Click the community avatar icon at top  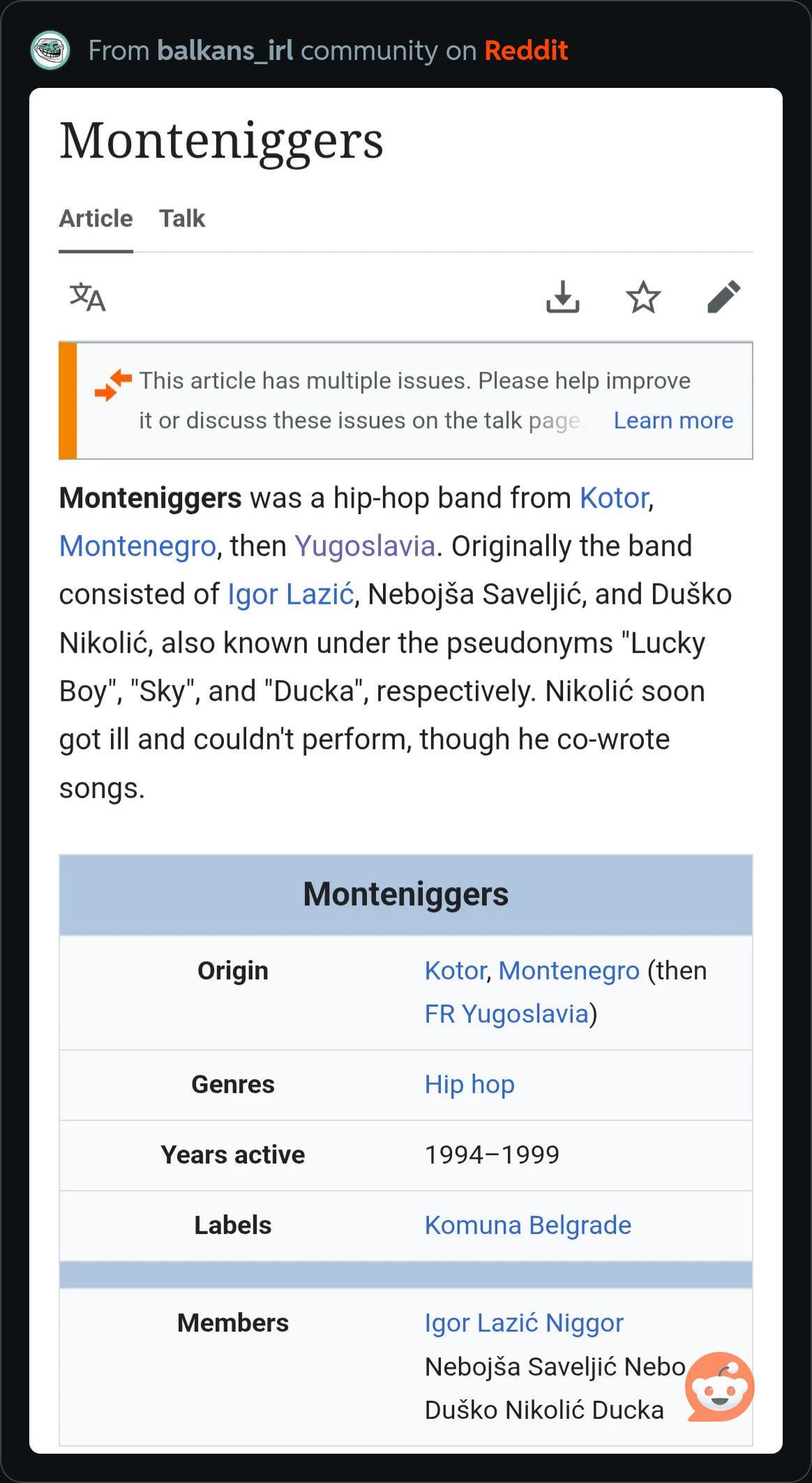click(x=50, y=50)
